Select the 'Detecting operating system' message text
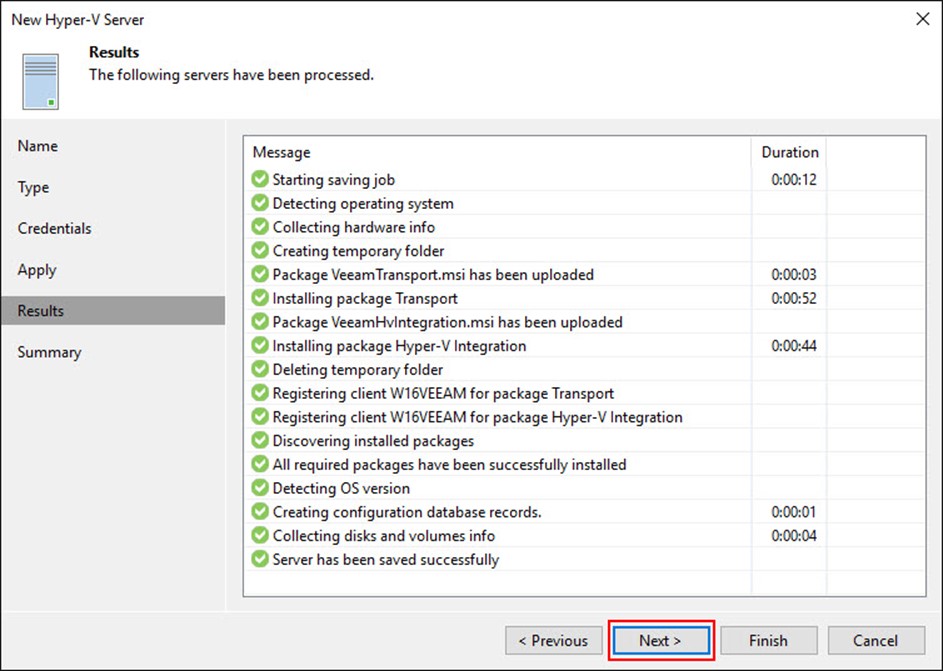This screenshot has height=671, width=943. 363,204
